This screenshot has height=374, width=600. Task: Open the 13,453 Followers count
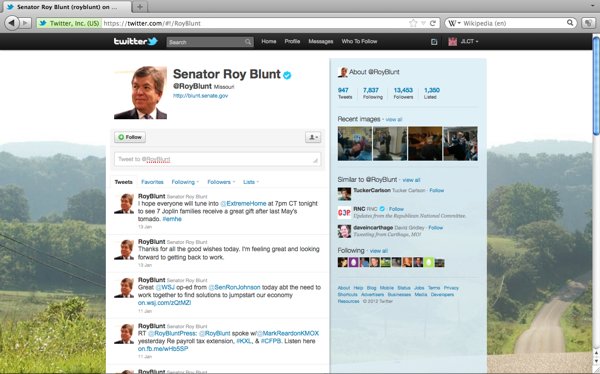[x=403, y=93]
